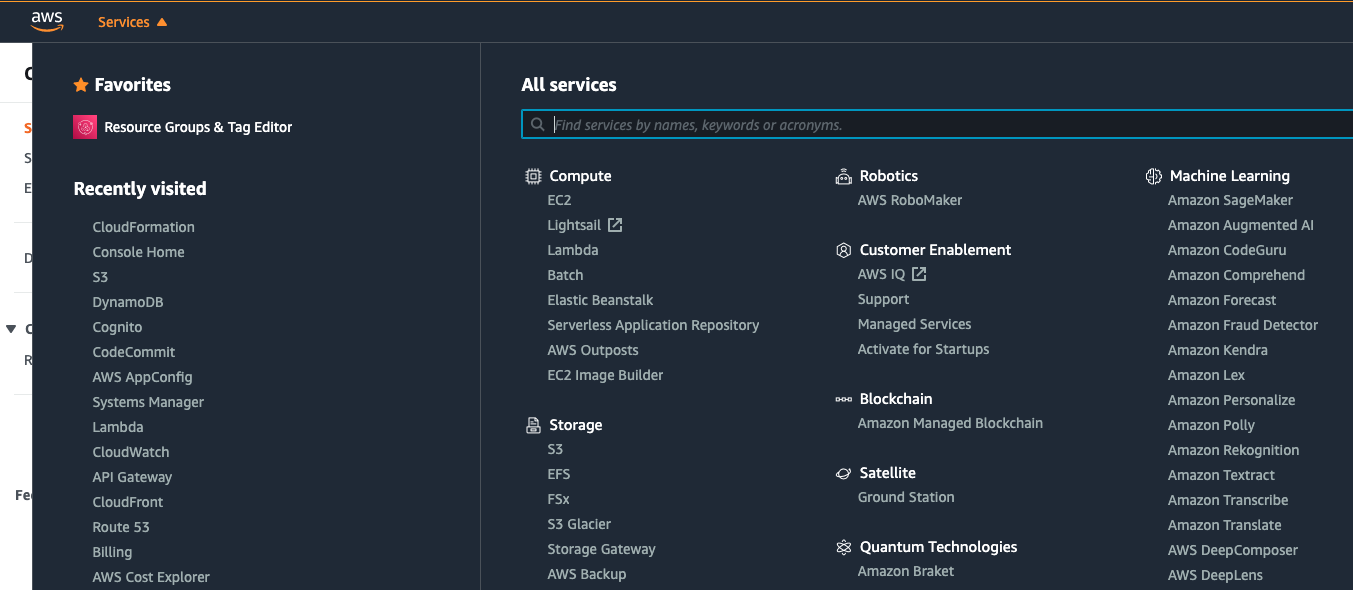Open CloudWatch service
The image size is (1353, 590).
[131, 452]
